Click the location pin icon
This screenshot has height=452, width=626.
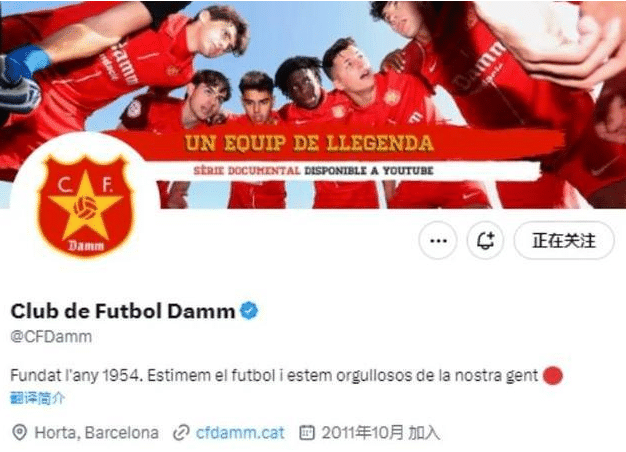[20, 433]
